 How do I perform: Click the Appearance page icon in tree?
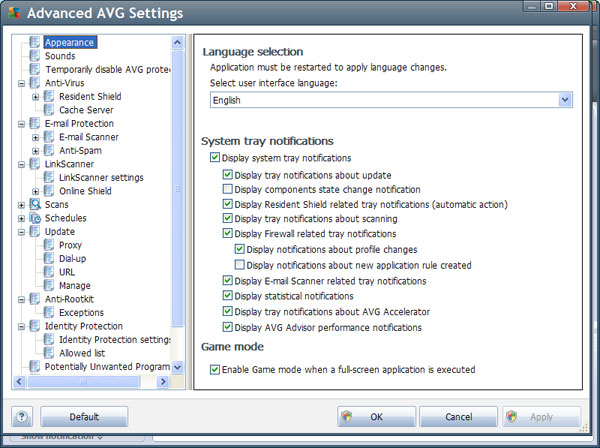coord(35,42)
